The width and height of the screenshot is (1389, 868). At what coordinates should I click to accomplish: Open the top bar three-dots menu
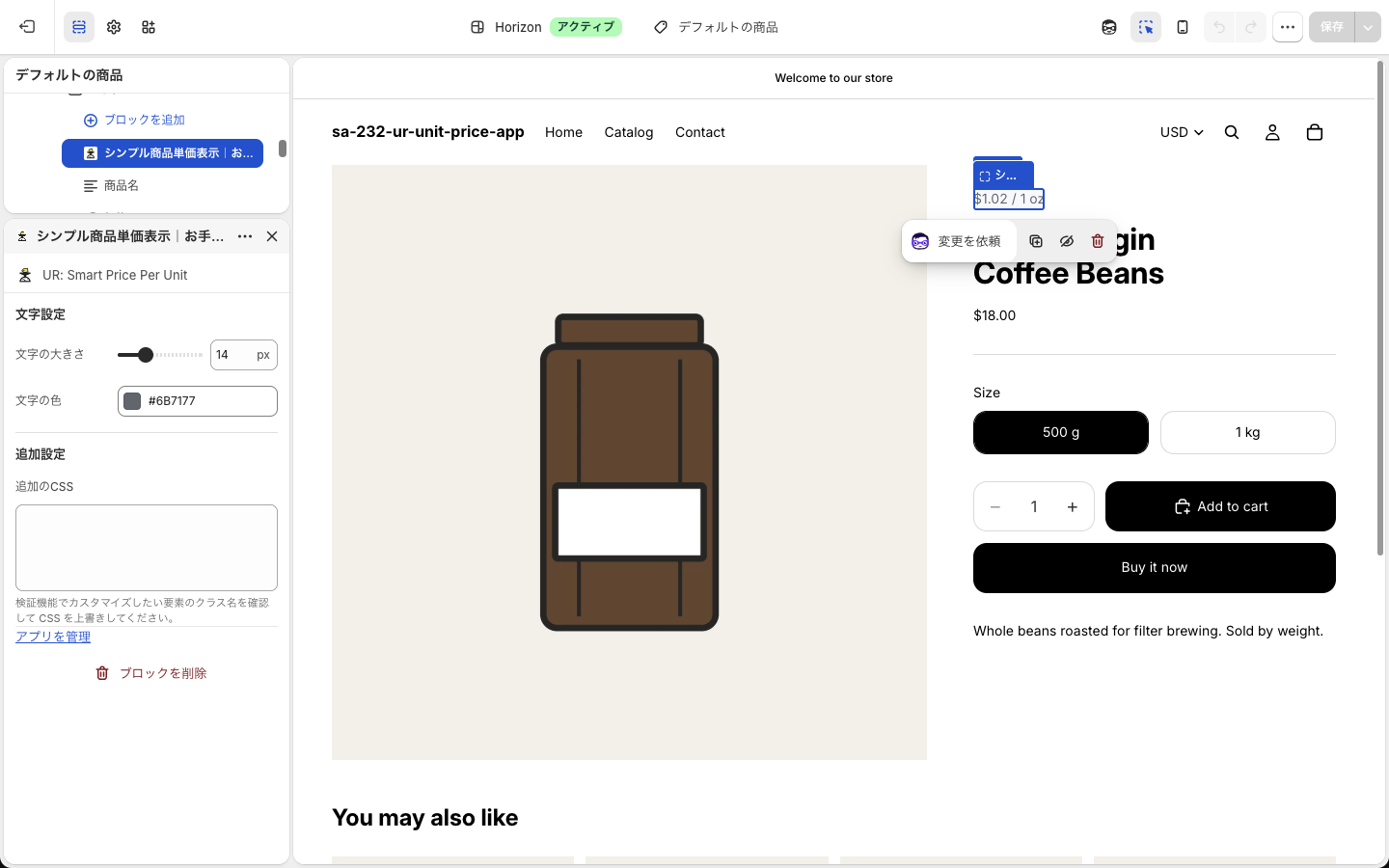coord(1288,27)
